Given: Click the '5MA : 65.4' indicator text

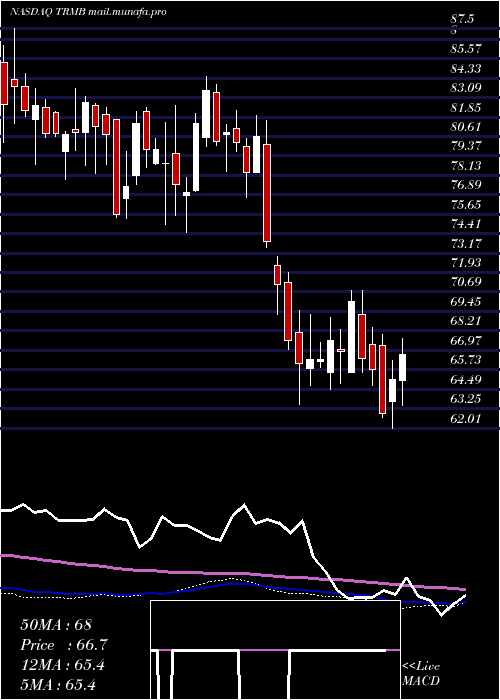Looking at the screenshot, I should pos(58,685).
